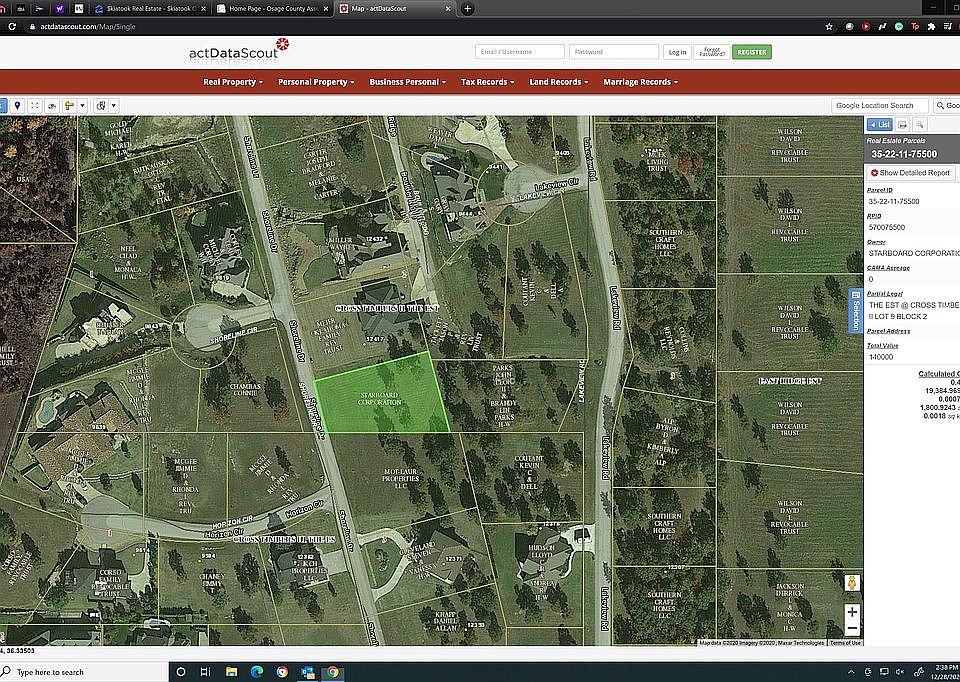Image resolution: width=960 pixels, height=682 pixels.
Task: Click the actDataScout logo
Action: coord(239,51)
